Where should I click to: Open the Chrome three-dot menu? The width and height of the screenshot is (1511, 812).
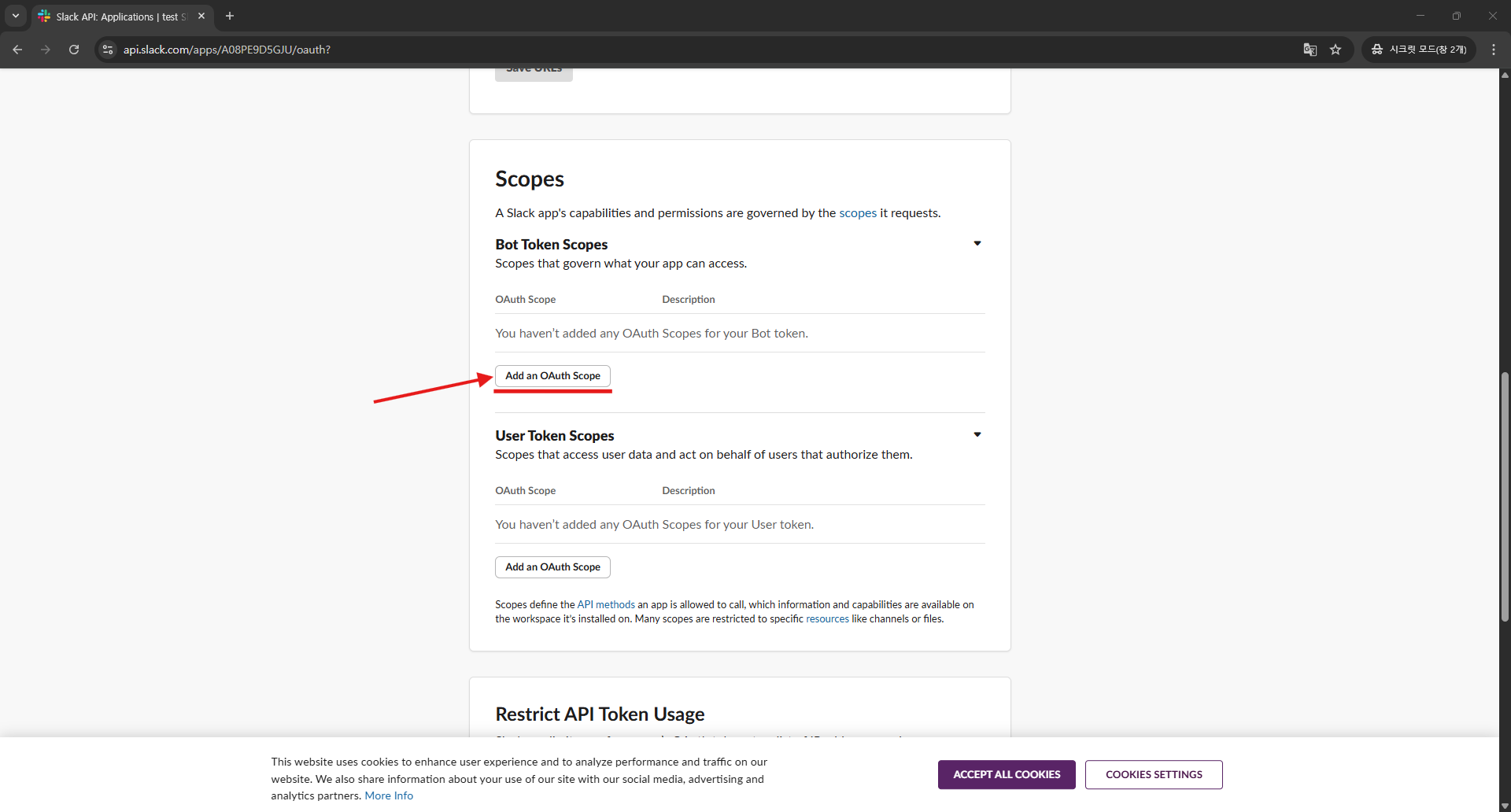pos(1494,50)
